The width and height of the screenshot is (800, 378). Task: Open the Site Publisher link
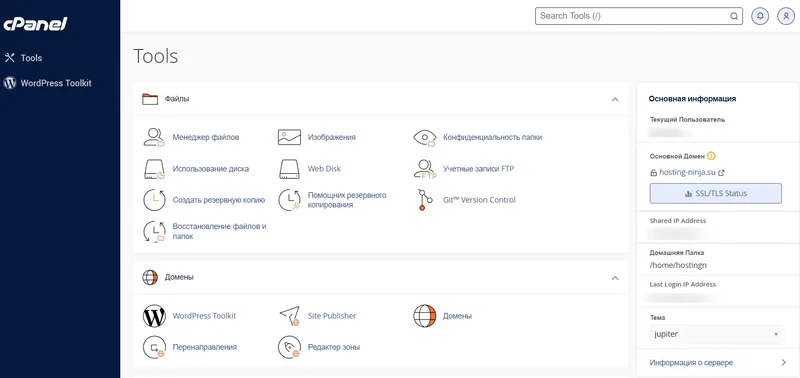(332, 316)
